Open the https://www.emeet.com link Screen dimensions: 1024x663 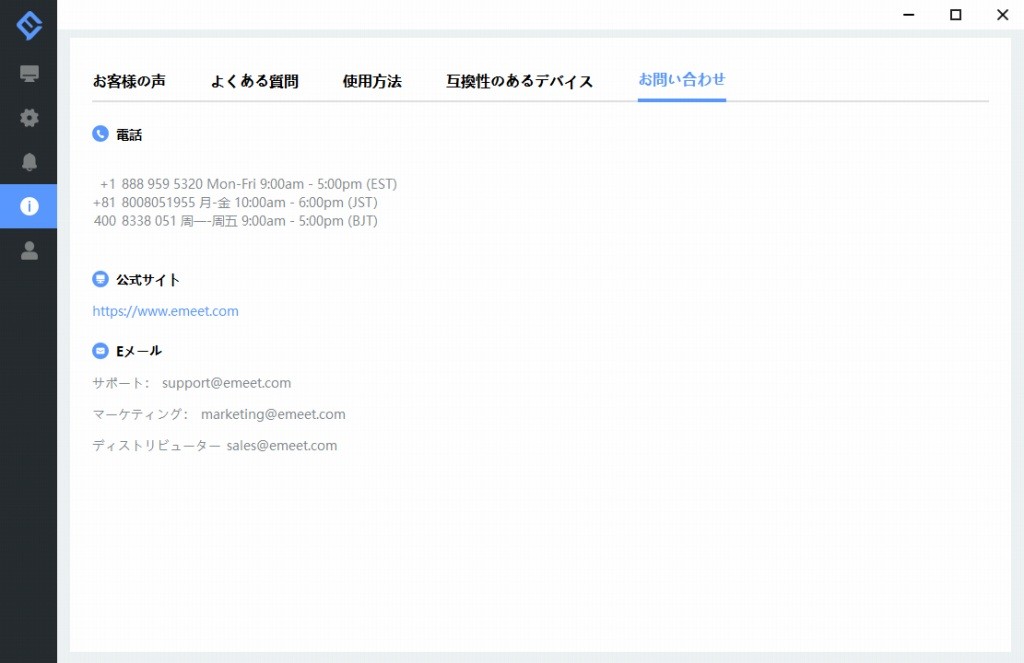click(165, 311)
